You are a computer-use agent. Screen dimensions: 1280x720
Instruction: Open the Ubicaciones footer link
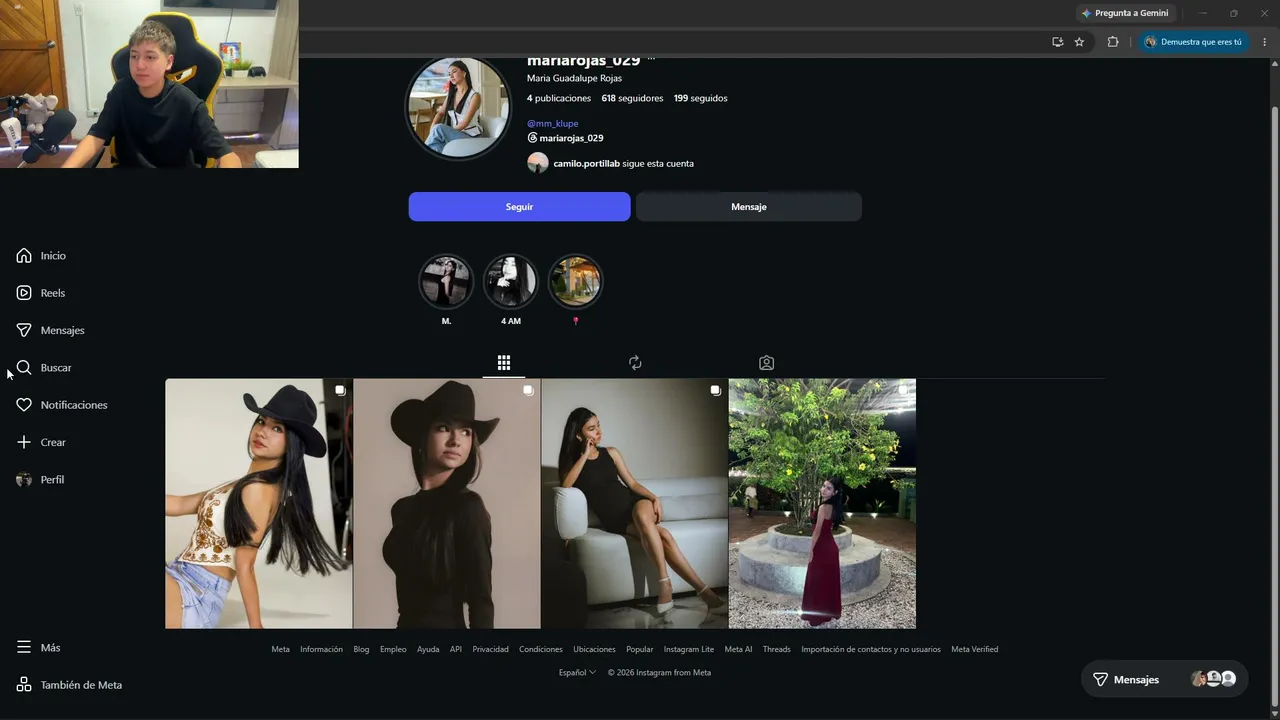[x=594, y=649]
